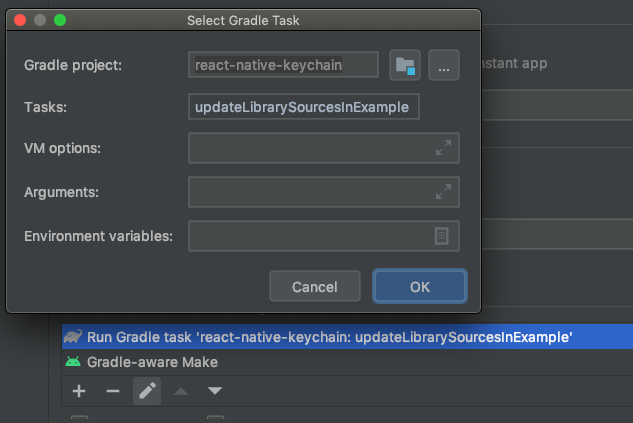Move the selected task down
633x423 pixels.
[215, 390]
